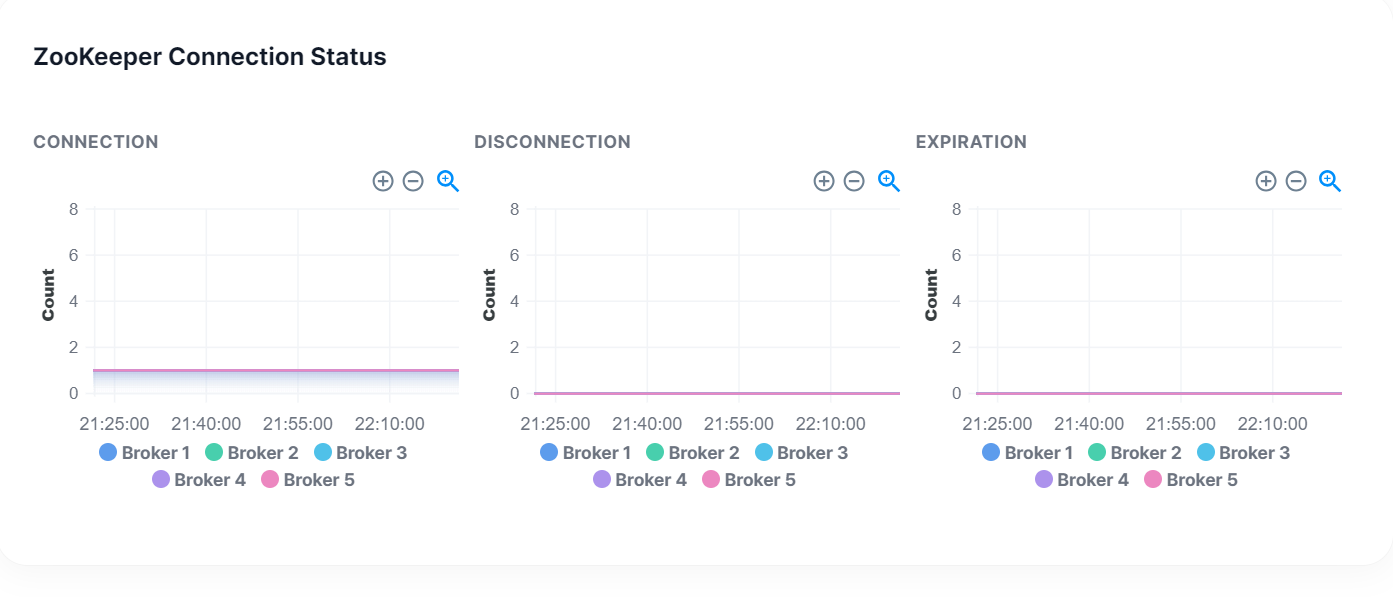Activate selection zoom magnifier on Disconnection chart
Image resolution: width=1393 pixels, height=597 pixels.
click(889, 181)
